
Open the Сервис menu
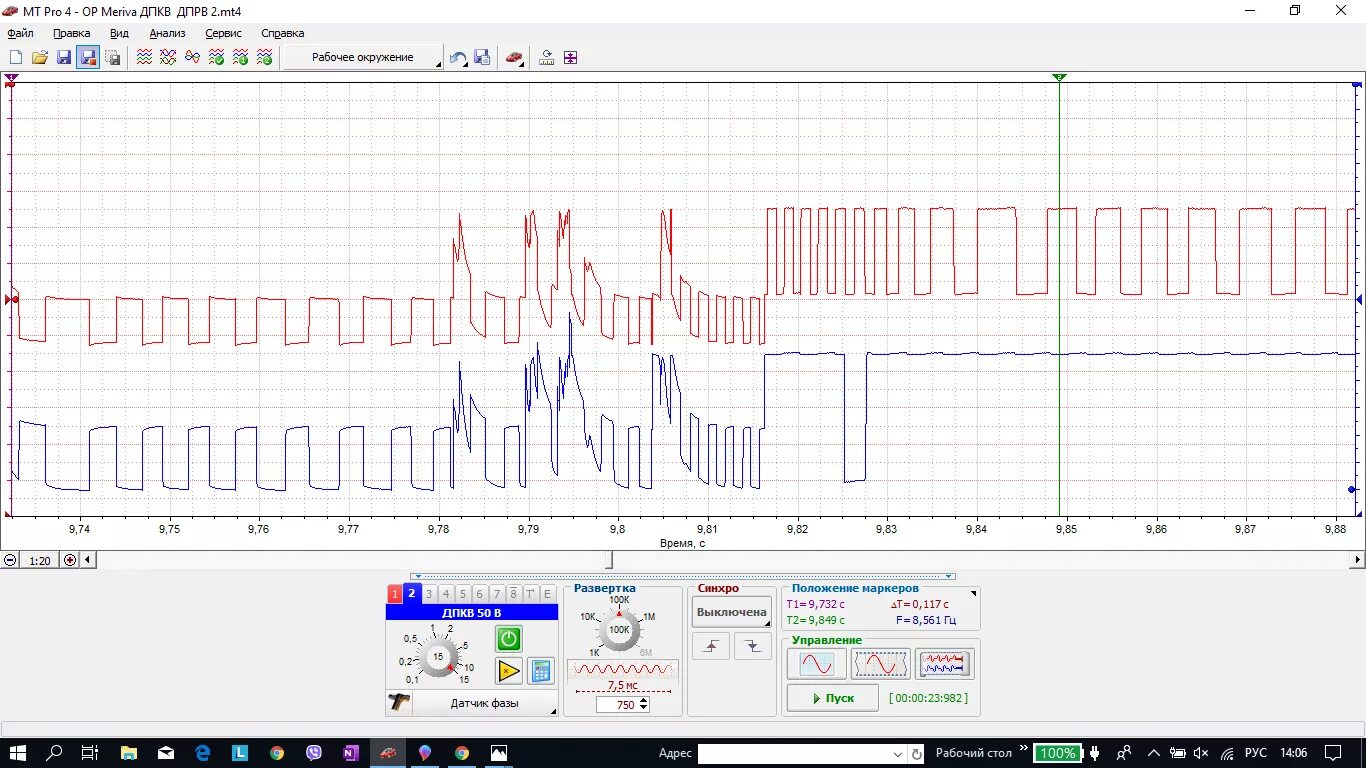coord(223,33)
